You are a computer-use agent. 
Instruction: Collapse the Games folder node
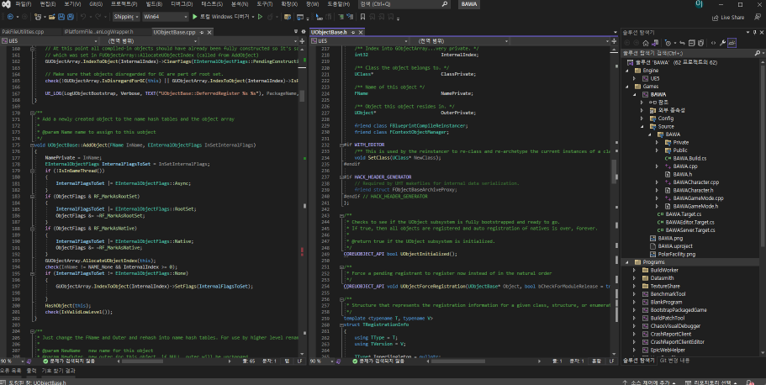point(627,86)
